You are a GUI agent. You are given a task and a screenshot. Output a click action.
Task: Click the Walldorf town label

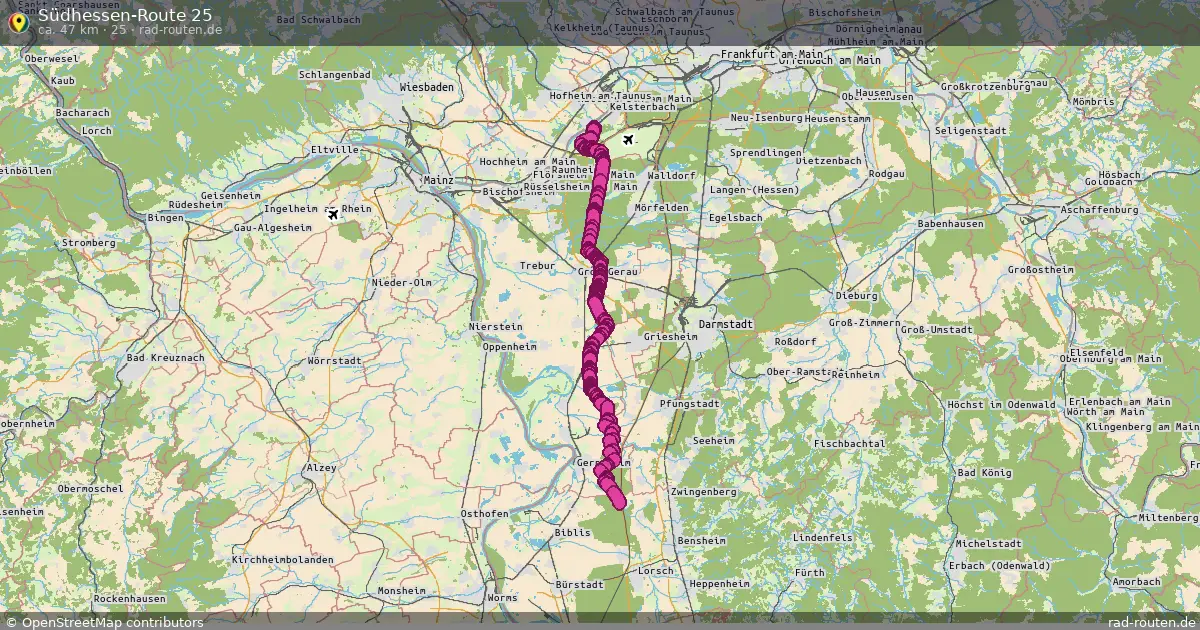point(672,175)
